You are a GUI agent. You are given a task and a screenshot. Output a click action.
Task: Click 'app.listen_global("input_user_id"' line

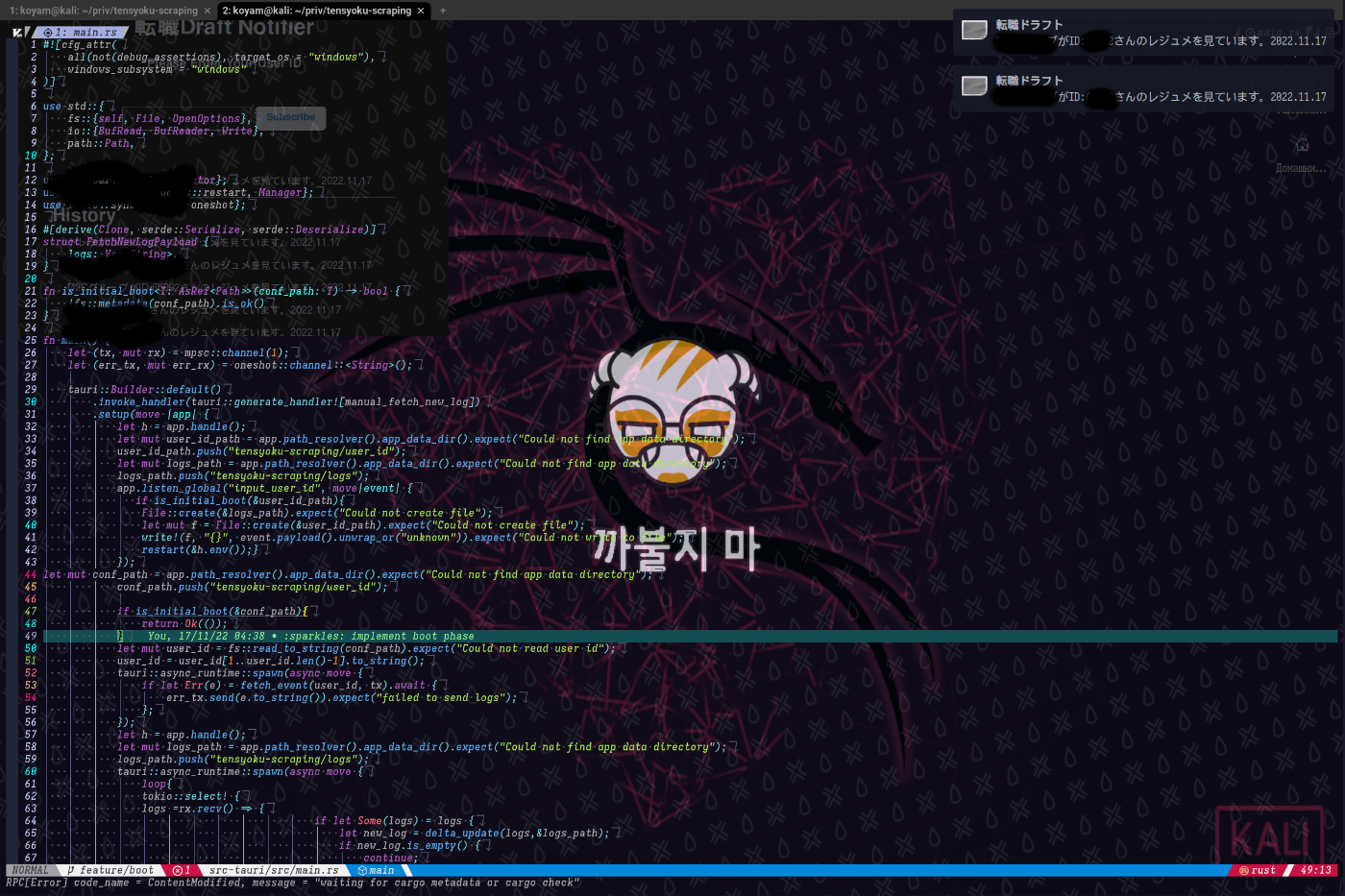(264, 488)
